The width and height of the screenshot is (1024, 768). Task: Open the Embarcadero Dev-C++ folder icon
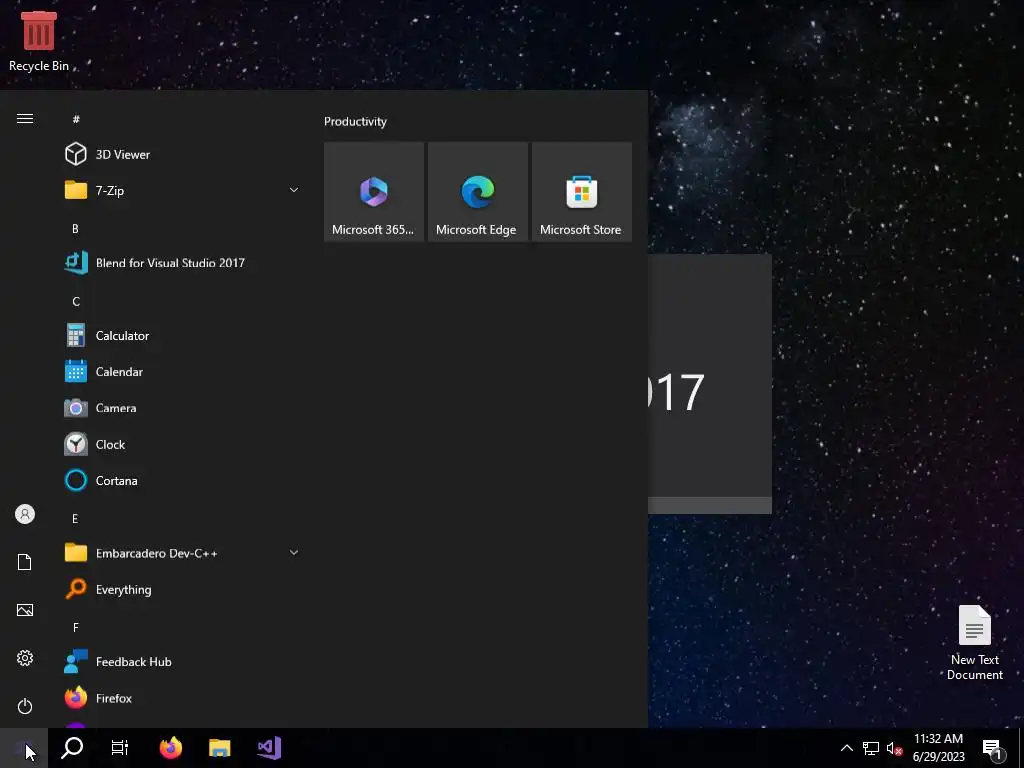coord(76,552)
